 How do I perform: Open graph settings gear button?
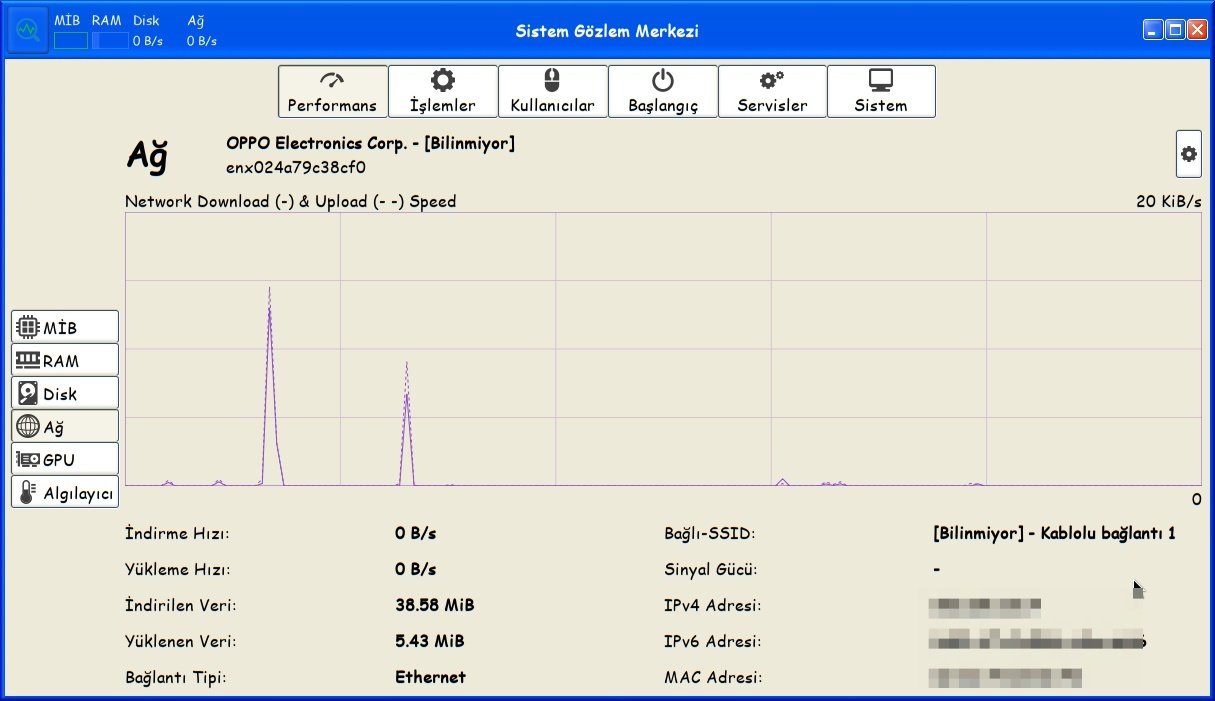1188,154
